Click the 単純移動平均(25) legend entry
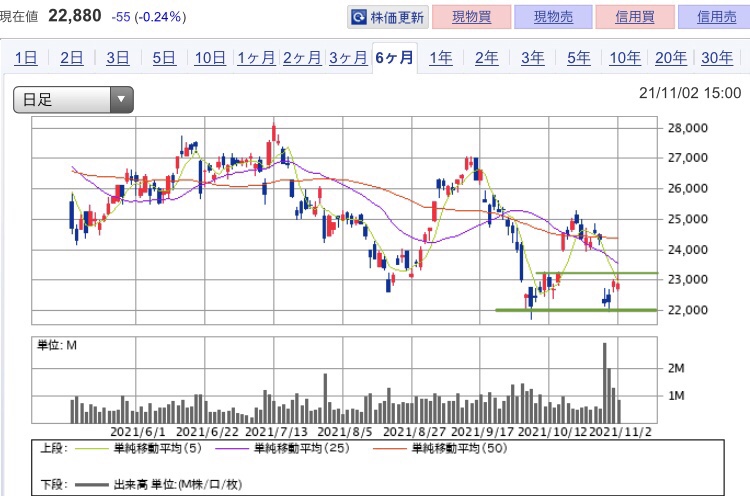 point(283,448)
